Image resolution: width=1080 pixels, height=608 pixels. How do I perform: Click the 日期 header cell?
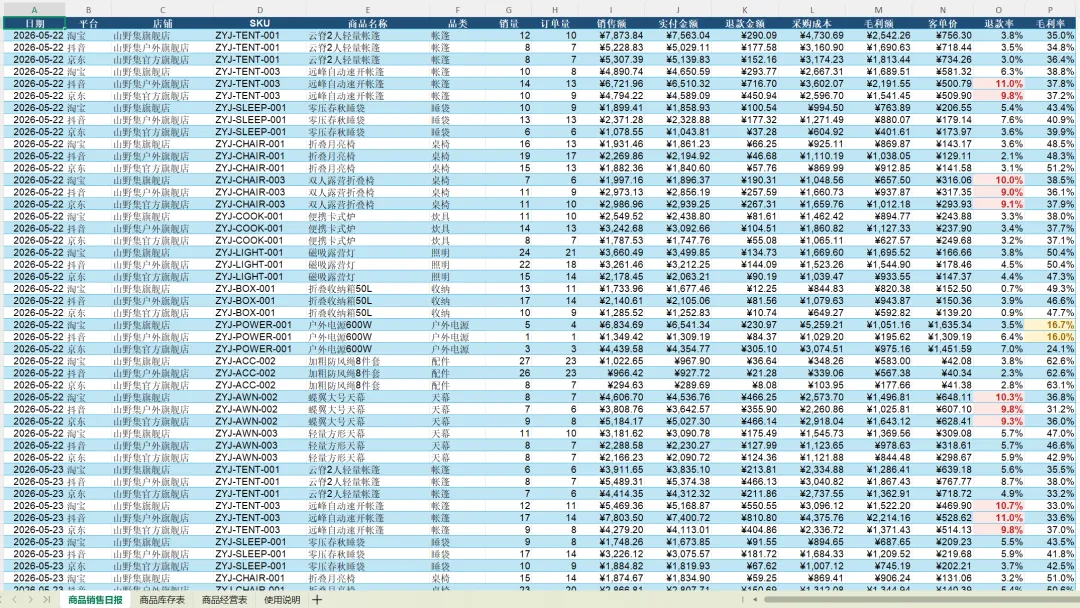34,23
